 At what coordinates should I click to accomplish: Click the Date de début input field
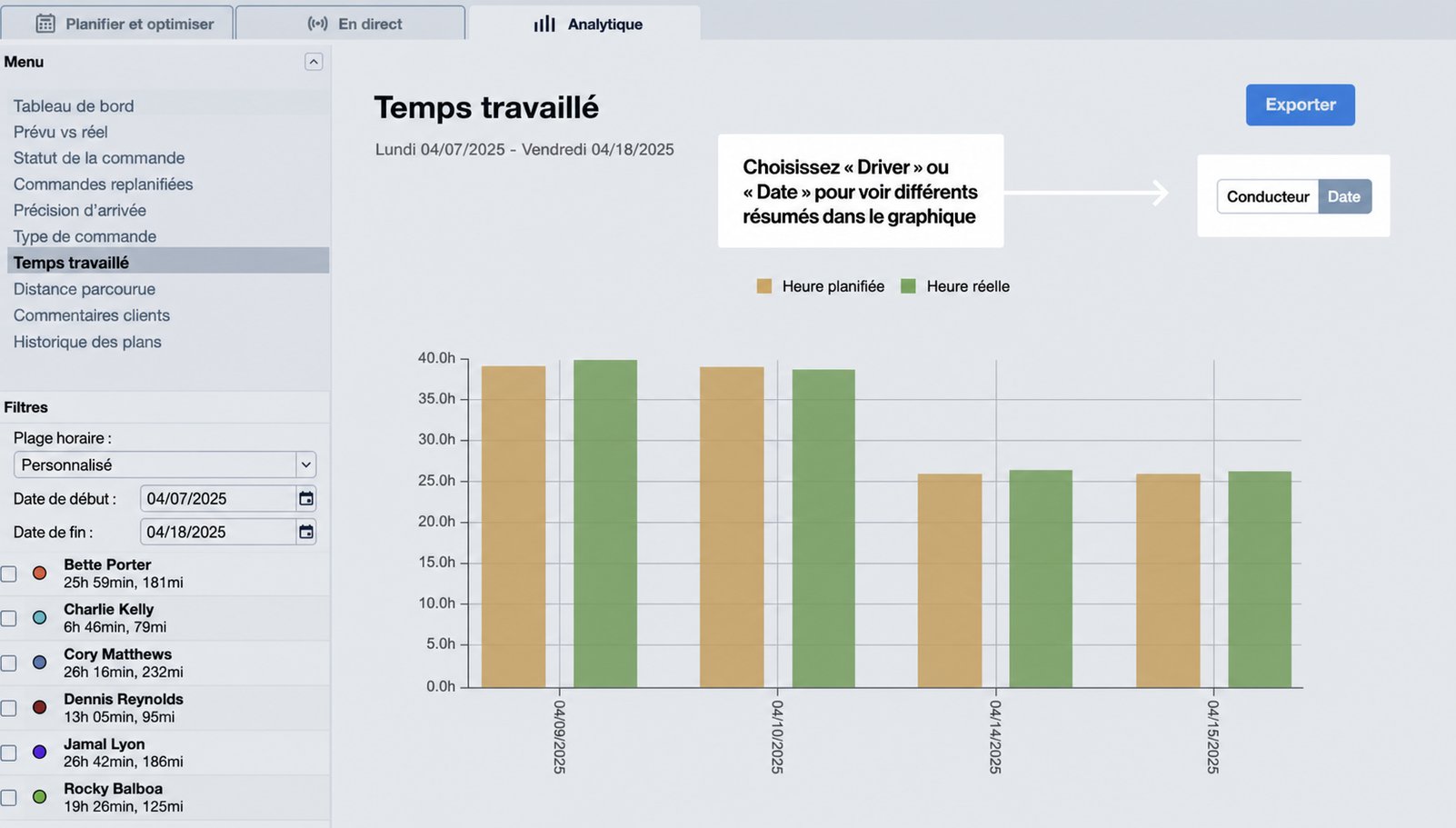coord(218,499)
